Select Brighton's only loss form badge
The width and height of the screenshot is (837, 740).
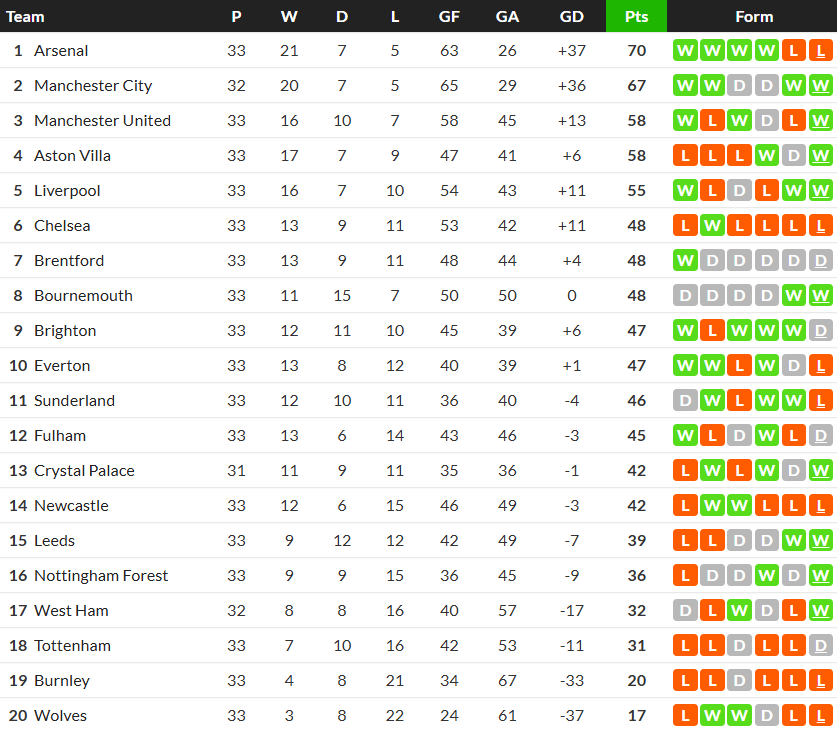pyautogui.click(x=713, y=330)
